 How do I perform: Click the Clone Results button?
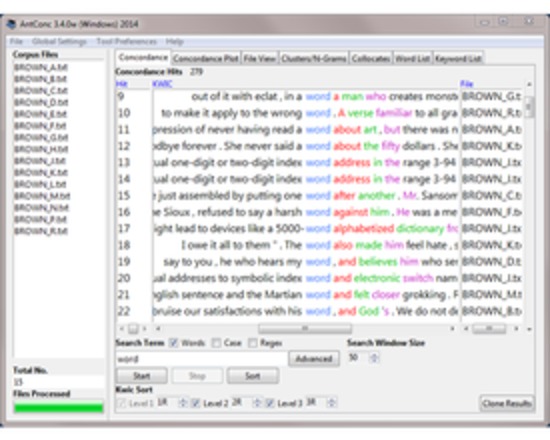pos(507,403)
